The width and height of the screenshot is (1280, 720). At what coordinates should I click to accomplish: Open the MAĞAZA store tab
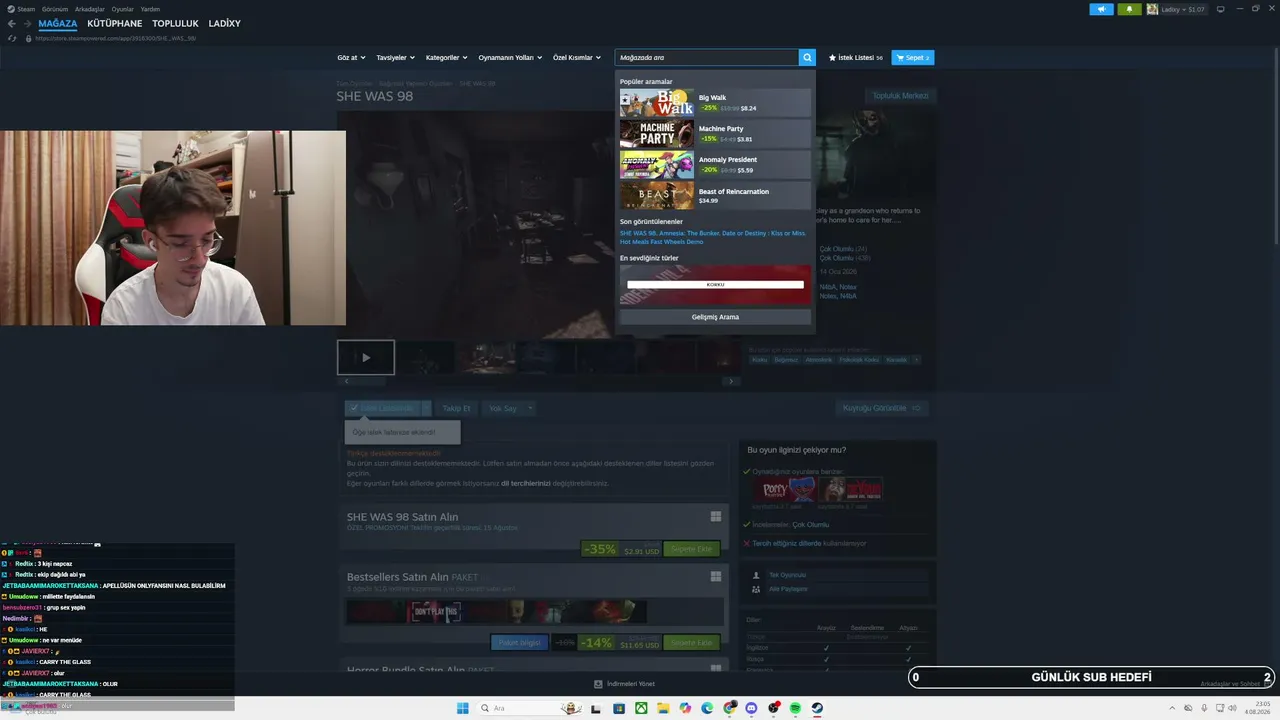[58, 23]
